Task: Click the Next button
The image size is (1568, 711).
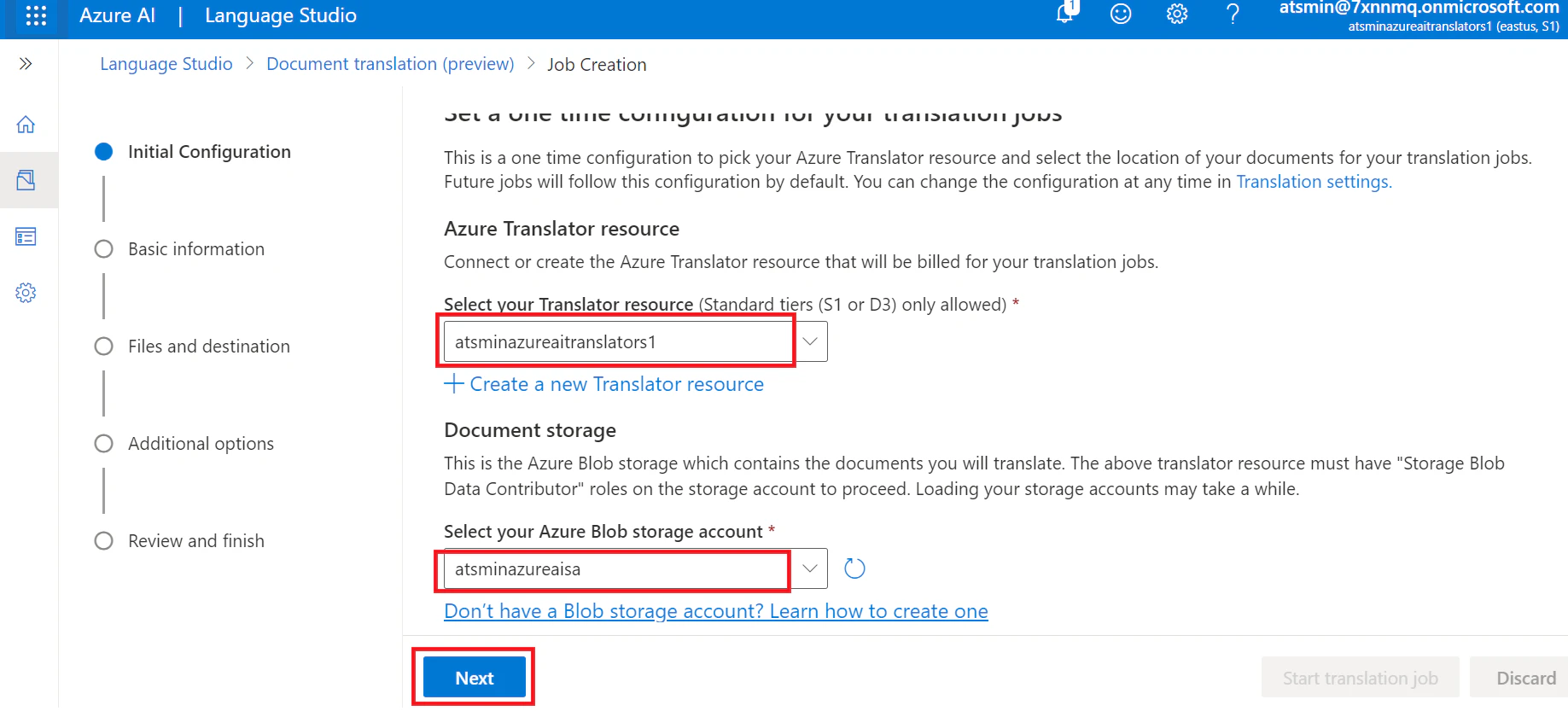Action: pos(475,678)
